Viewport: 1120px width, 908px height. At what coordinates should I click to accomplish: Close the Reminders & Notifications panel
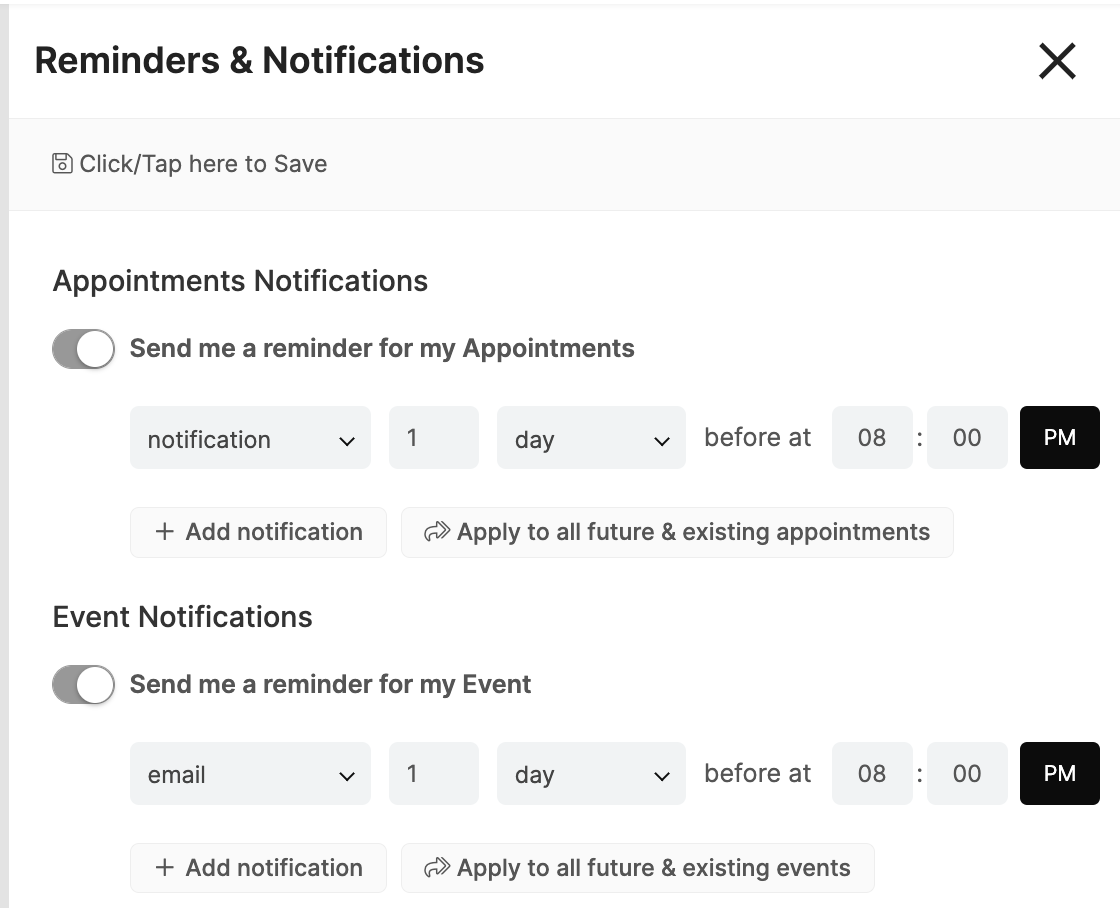click(x=1057, y=61)
